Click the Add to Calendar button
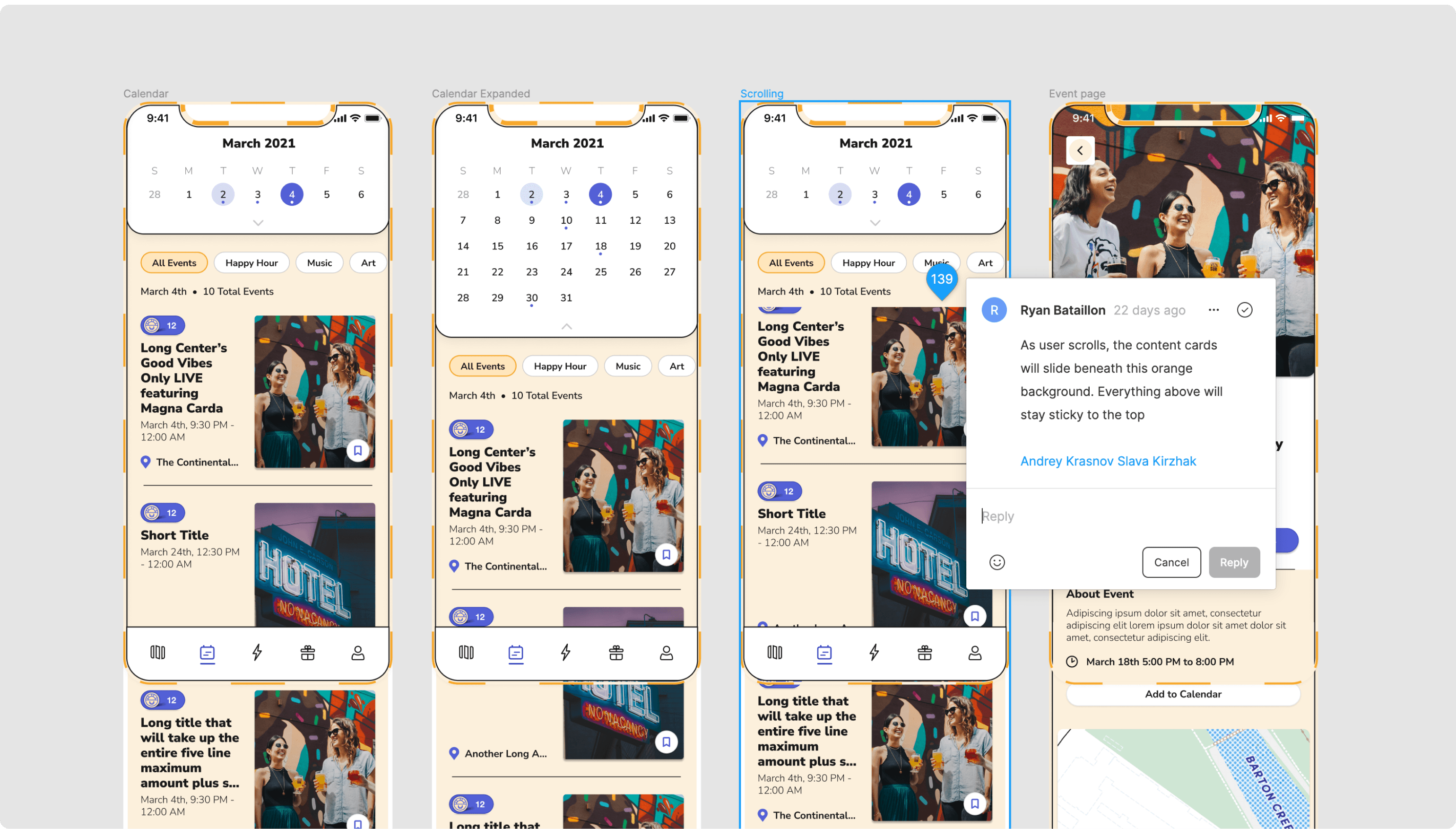Image resolution: width=1456 pixels, height=829 pixels. pos(1183,694)
